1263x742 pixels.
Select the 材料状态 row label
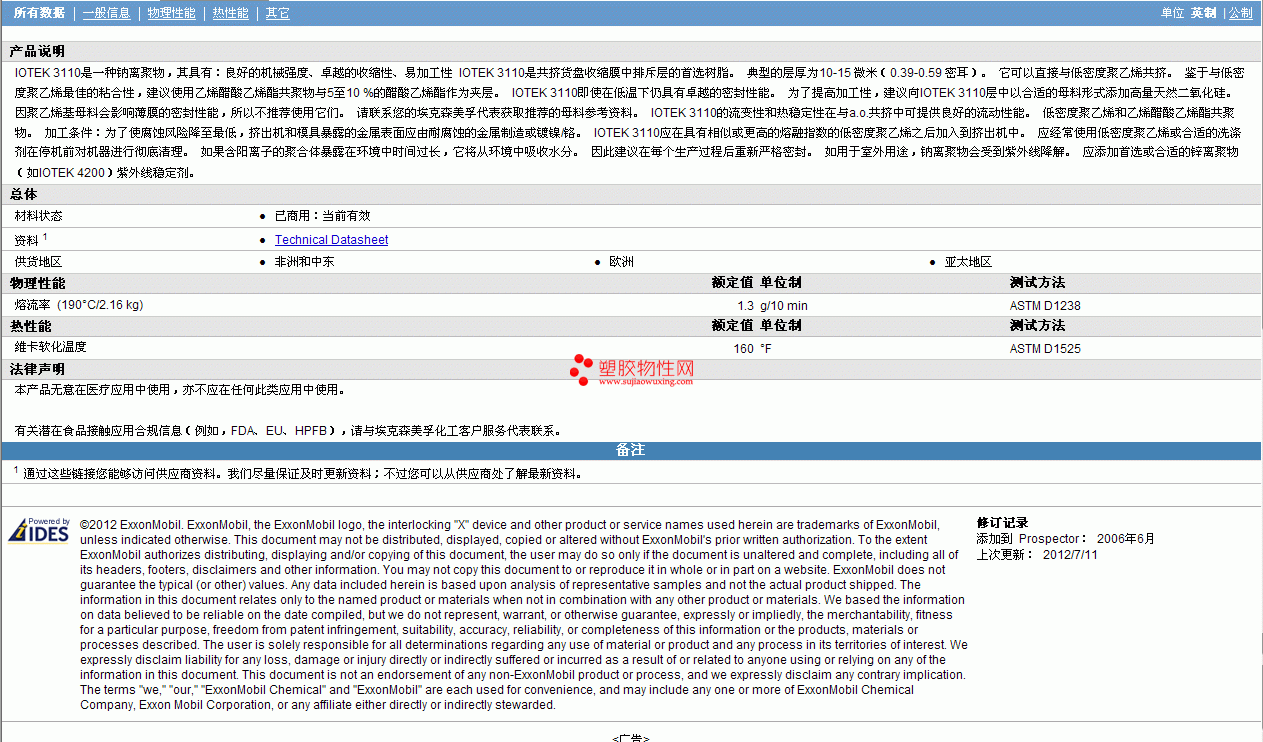pos(38,216)
